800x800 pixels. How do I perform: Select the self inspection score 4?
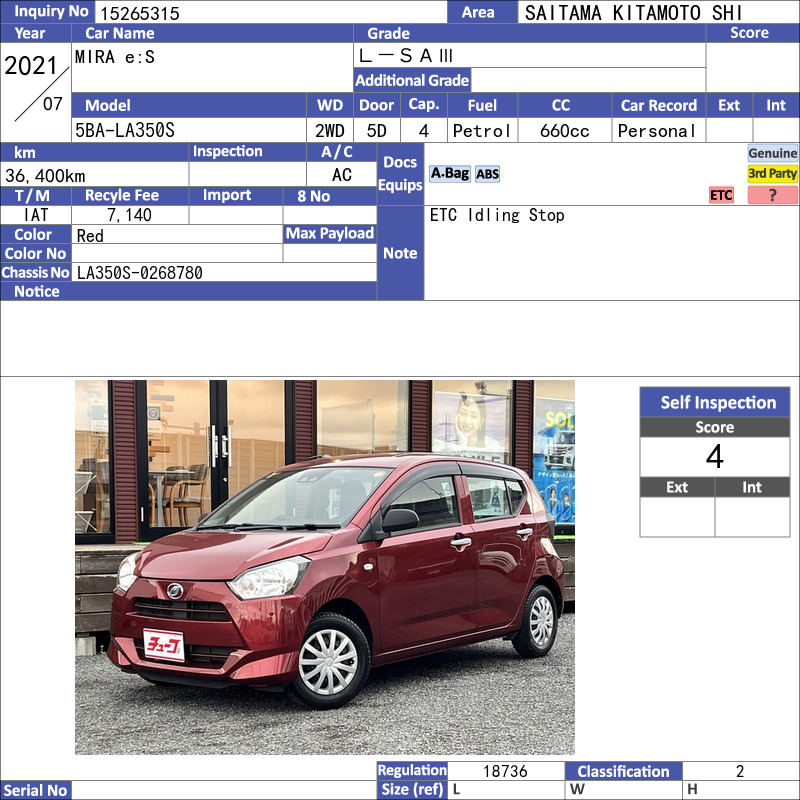714,457
